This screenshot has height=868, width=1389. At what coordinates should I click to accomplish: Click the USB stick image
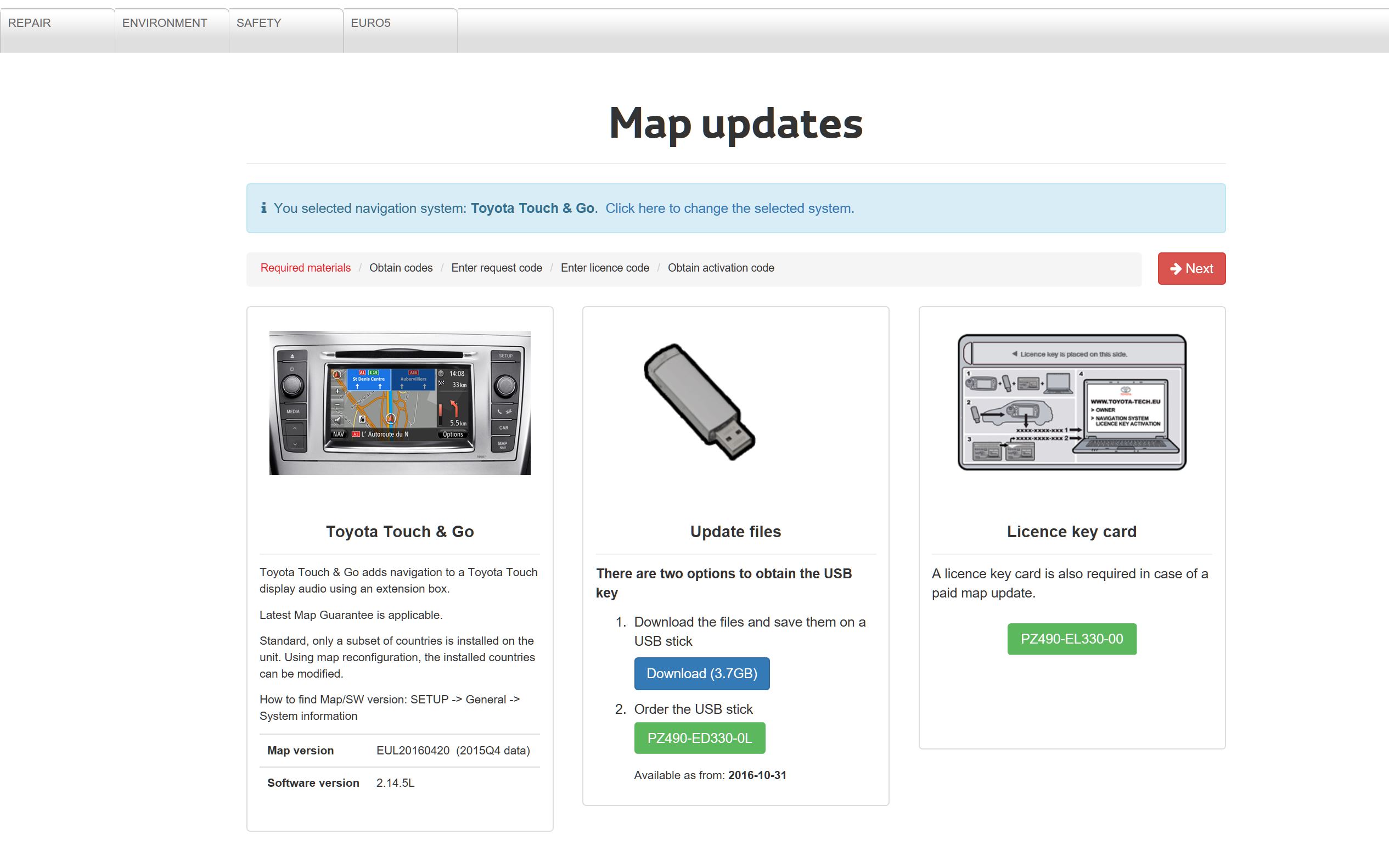tap(699, 402)
